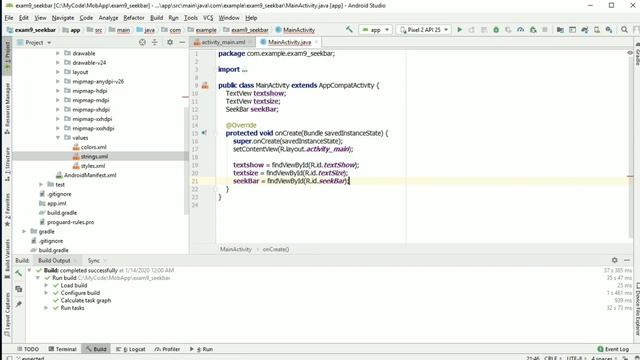This screenshot has height=360, width=640.
Task: Click Attach Debugger to Android Process icon
Action: 533,30
